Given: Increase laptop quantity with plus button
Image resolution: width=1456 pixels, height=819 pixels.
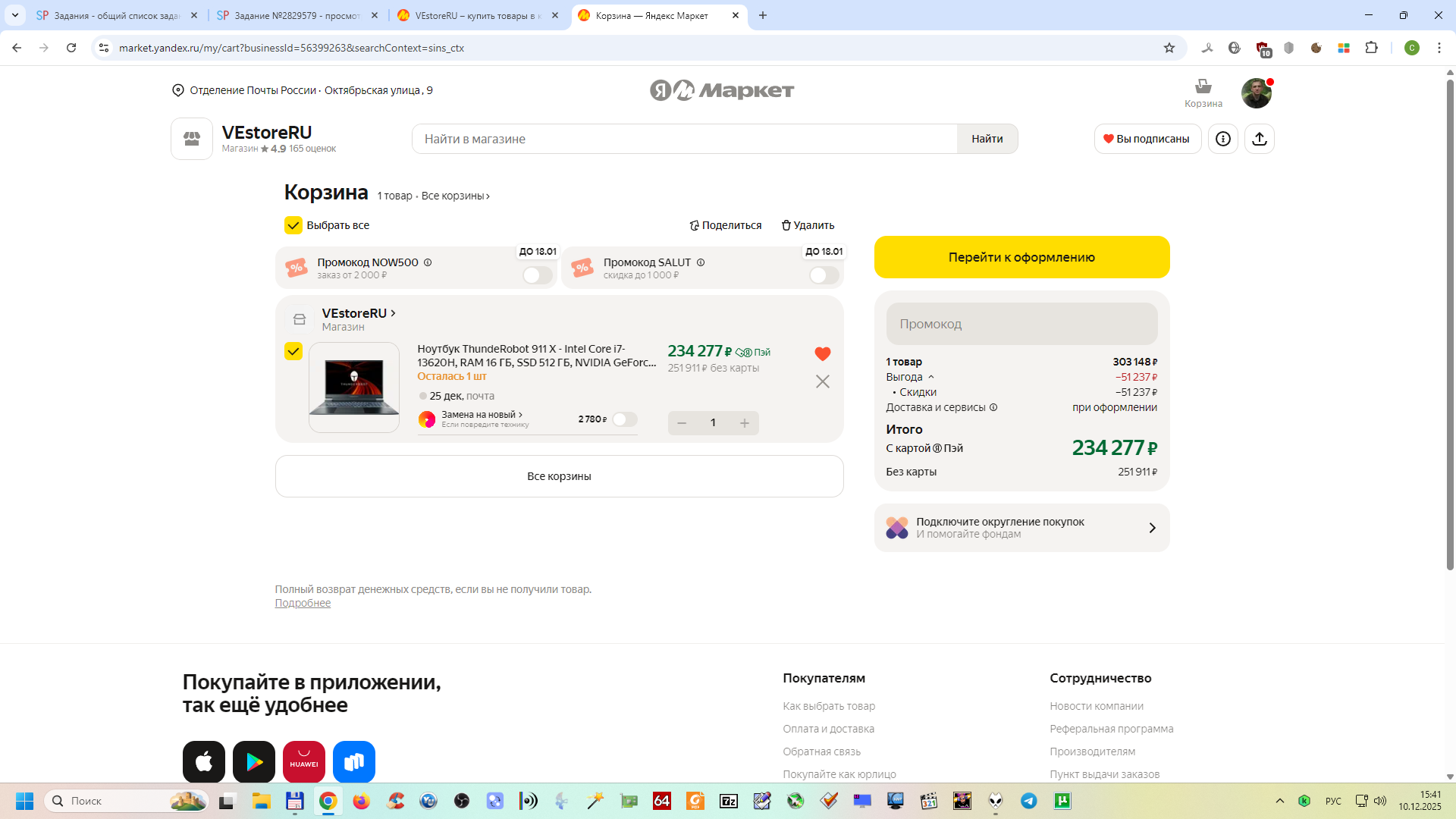Looking at the screenshot, I should tap(745, 423).
